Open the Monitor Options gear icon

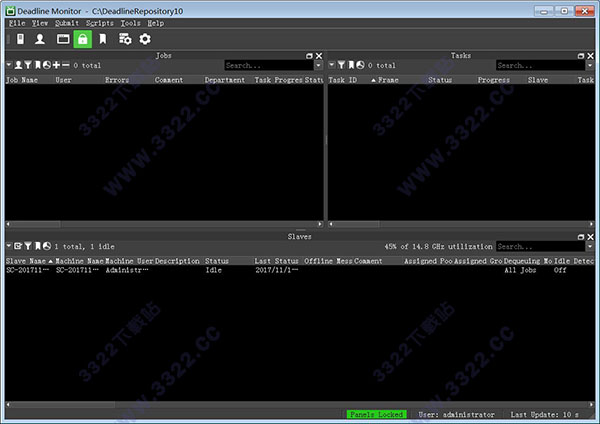[x=145, y=39]
